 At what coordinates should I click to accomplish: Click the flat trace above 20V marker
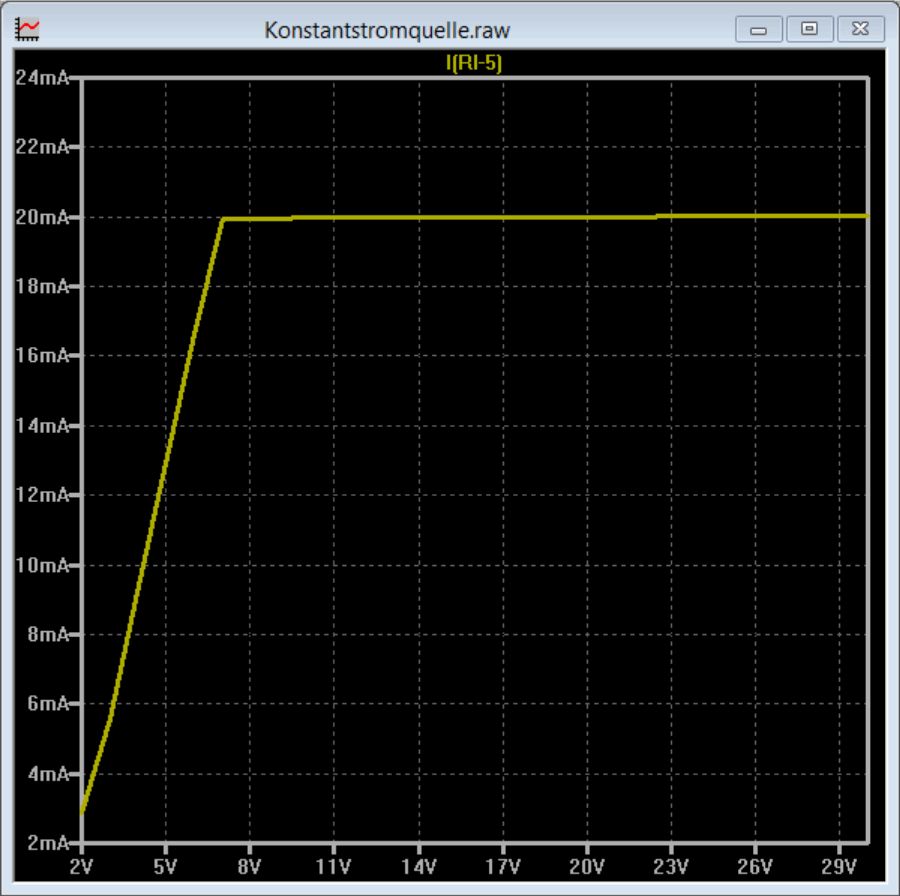[587, 218]
